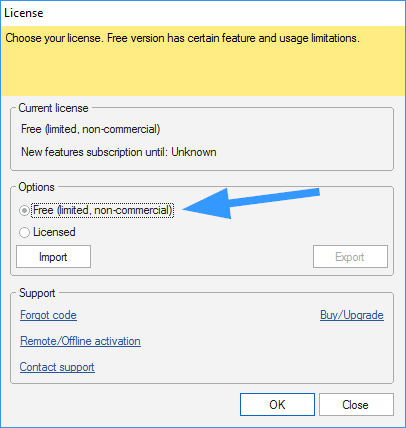Click the current license status text under Current license

tap(91, 129)
